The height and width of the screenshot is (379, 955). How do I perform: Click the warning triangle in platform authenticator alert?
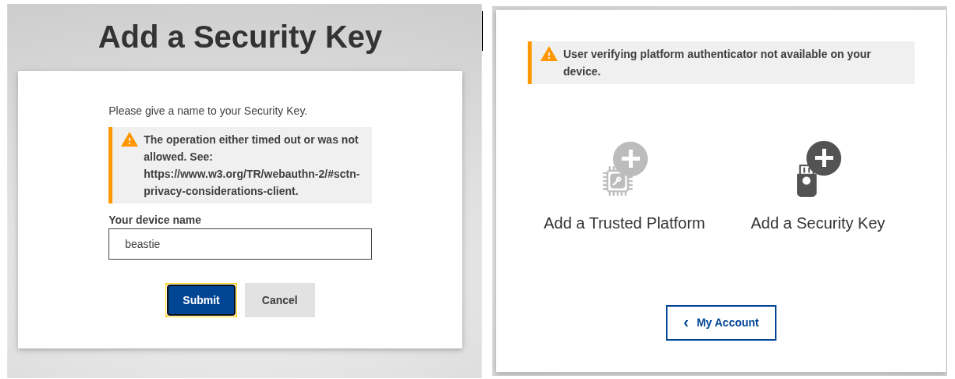tap(549, 54)
